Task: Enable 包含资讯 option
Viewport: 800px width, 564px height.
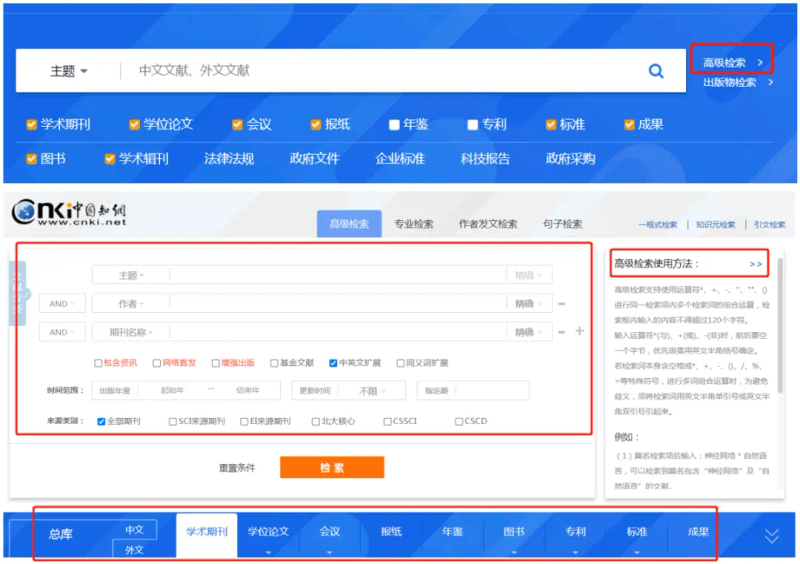Action: (98, 363)
